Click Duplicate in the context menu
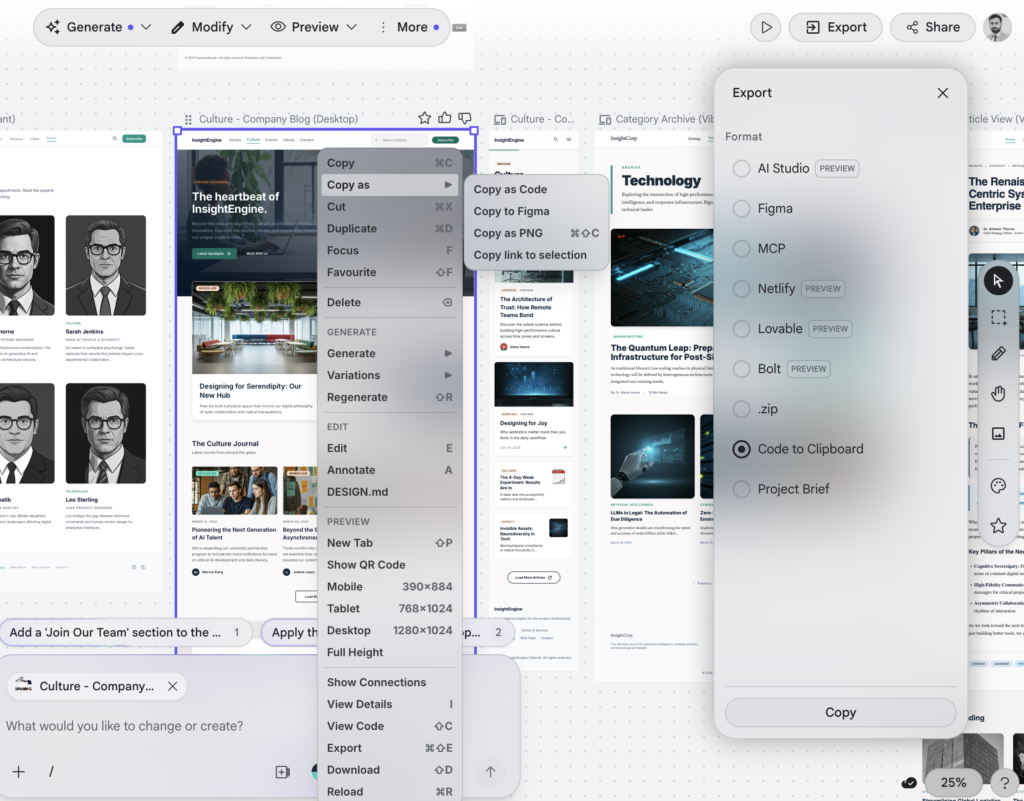Viewport: 1024px width, 801px height. pyautogui.click(x=389, y=228)
